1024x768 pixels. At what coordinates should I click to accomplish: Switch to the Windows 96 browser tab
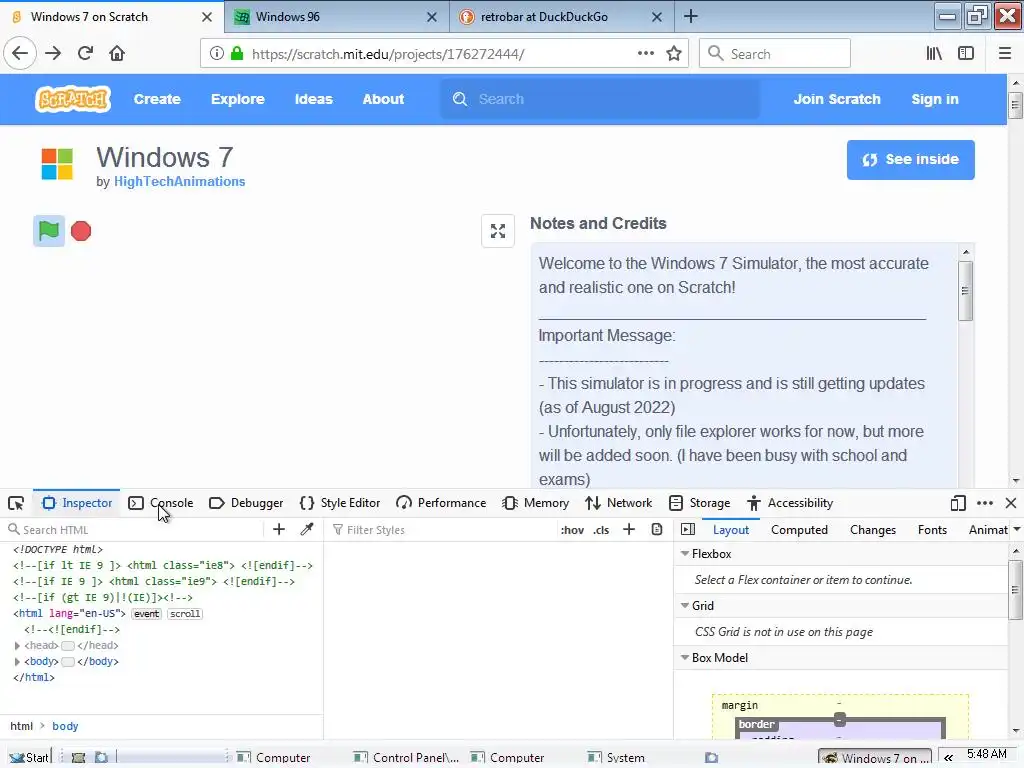(x=336, y=16)
